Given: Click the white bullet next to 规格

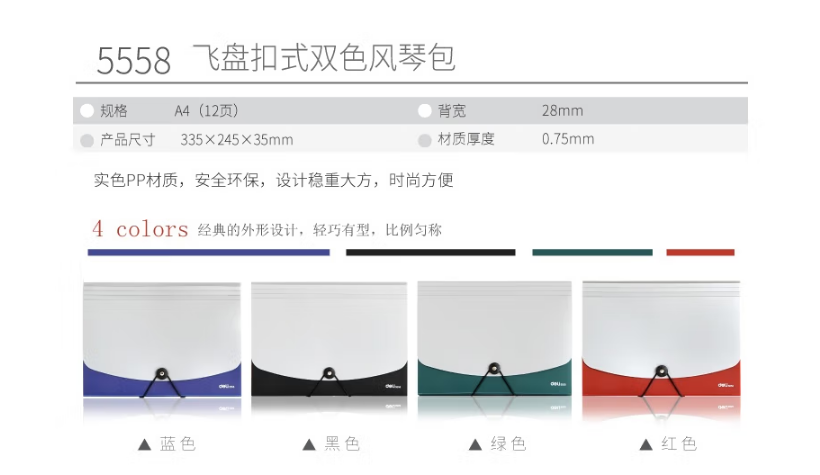Looking at the screenshot, I should tap(87, 110).
